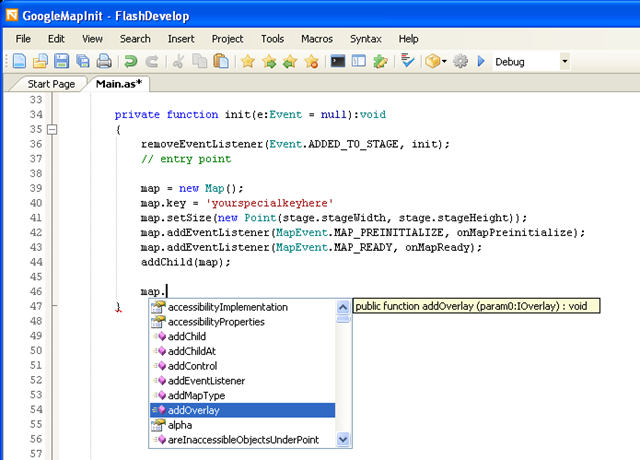640x460 pixels.
Task: Go to previous bookmark star icon
Action: 290,61
